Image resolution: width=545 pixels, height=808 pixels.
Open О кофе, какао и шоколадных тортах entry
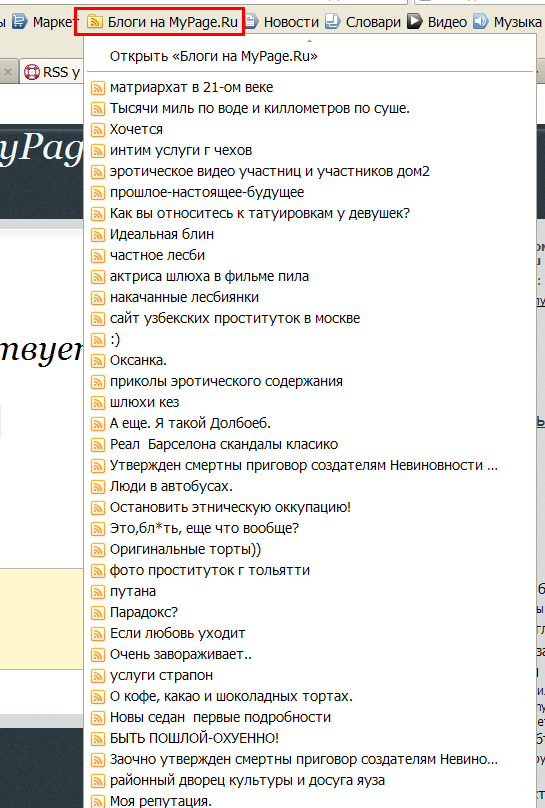[x=309, y=697]
